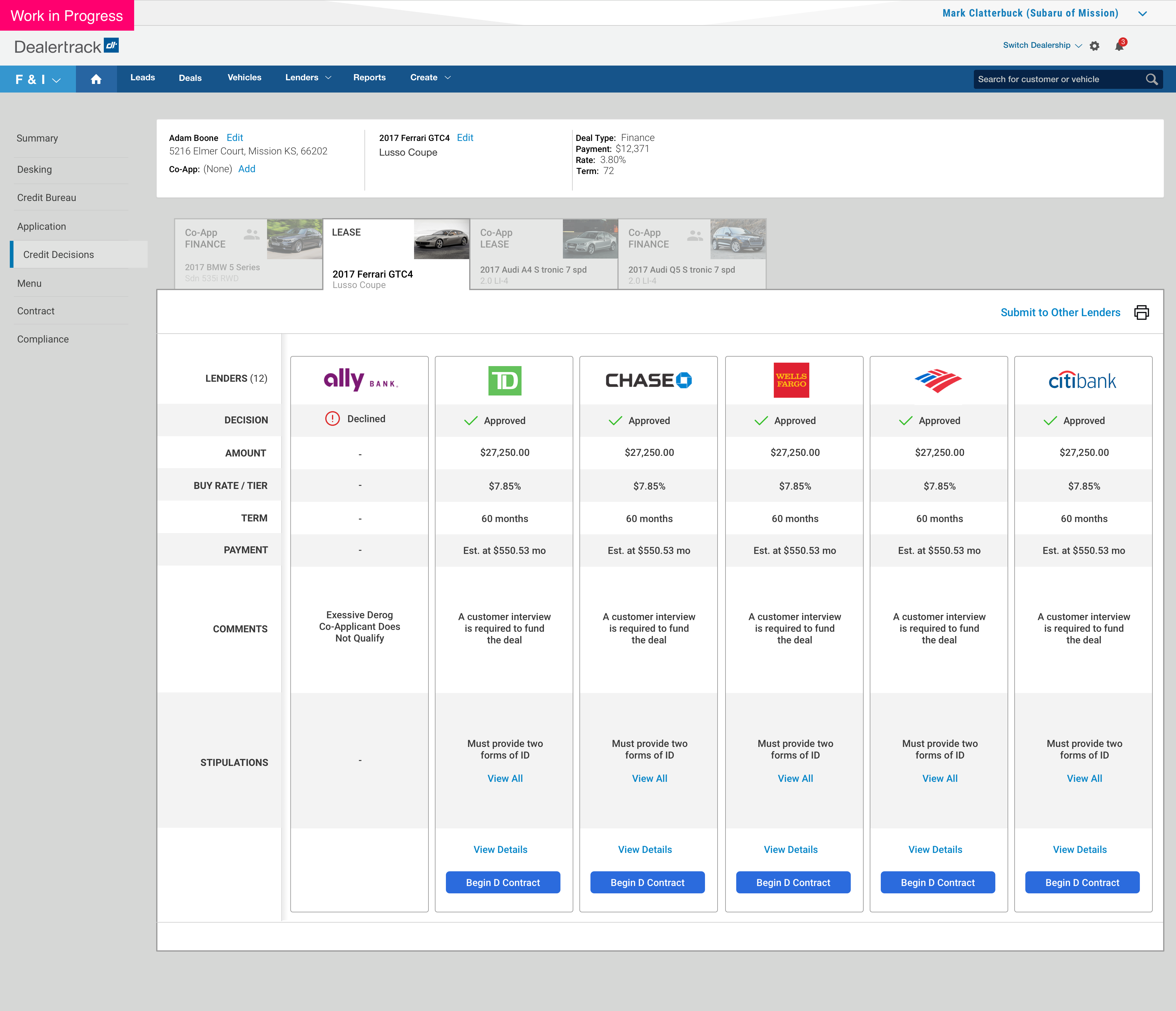
Task: Begin D Contract with Bank of America
Action: [938, 883]
